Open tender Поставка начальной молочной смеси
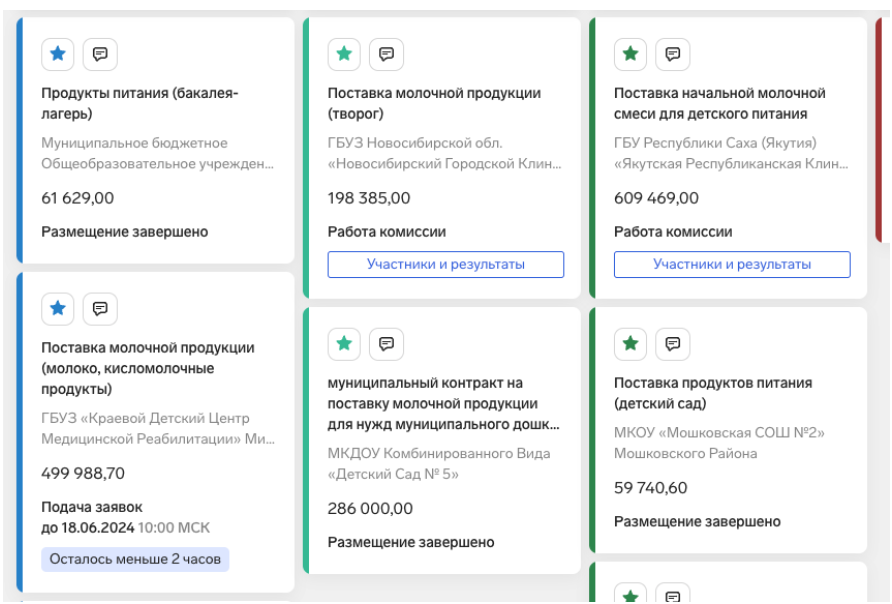892x604 pixels. click(x=720, y=104)
